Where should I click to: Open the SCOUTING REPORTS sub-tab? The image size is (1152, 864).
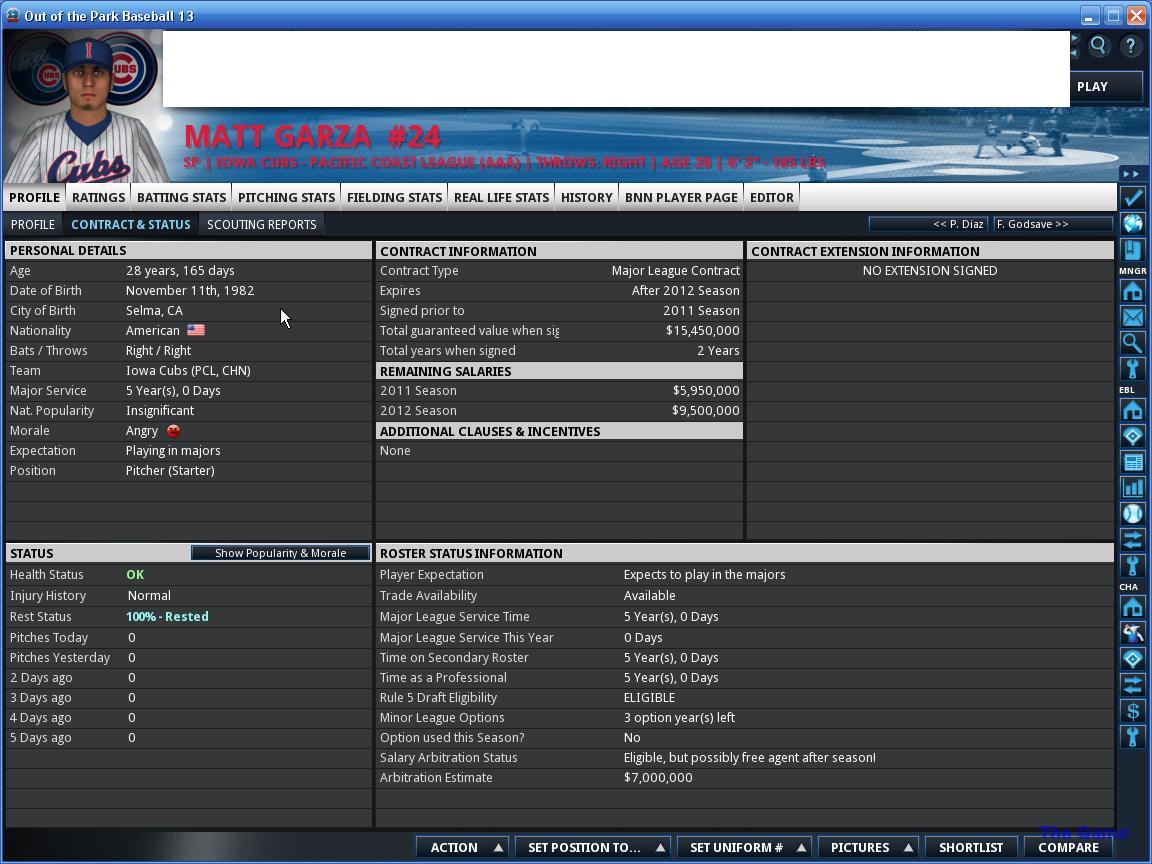tap(261, 224)
